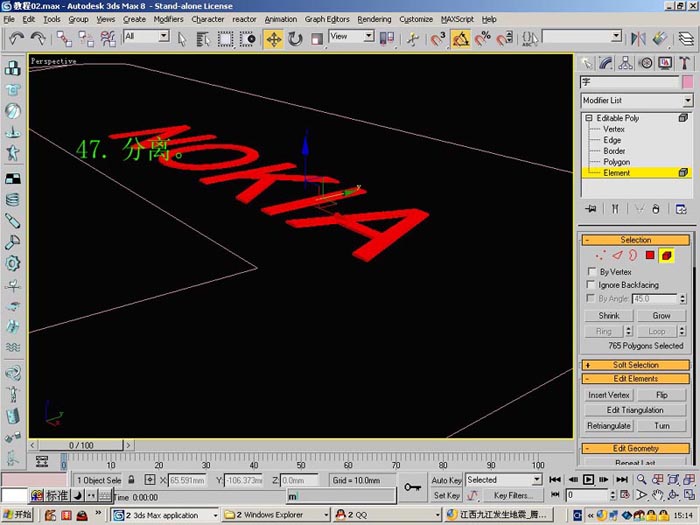
Task: Expand the Soft Selection rollout
Action: [636, 365]
